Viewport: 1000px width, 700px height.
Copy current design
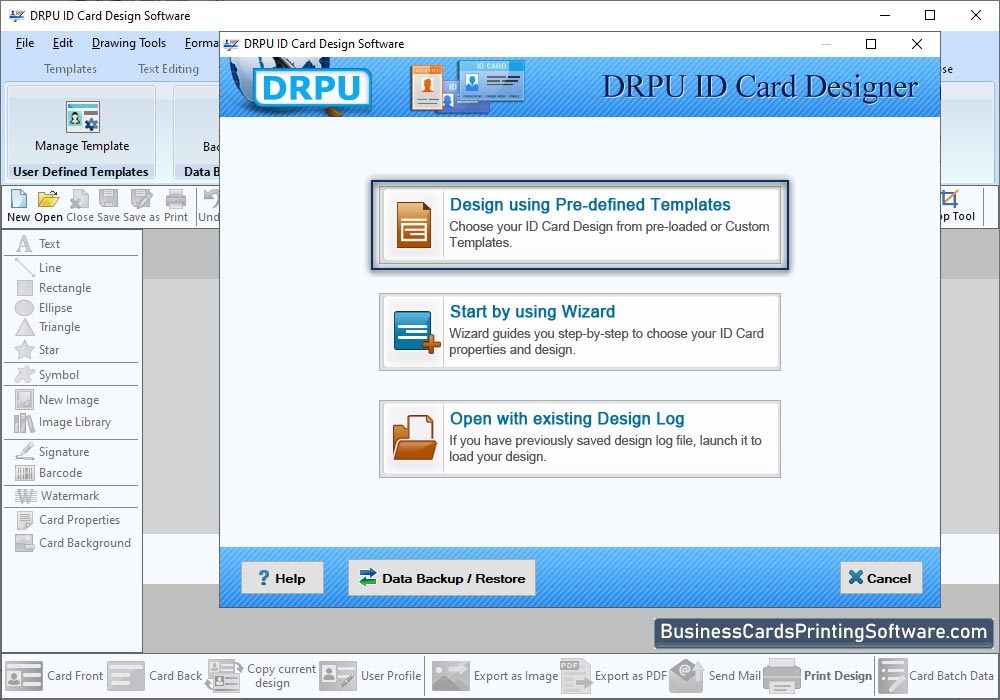[x=261, y=676]
